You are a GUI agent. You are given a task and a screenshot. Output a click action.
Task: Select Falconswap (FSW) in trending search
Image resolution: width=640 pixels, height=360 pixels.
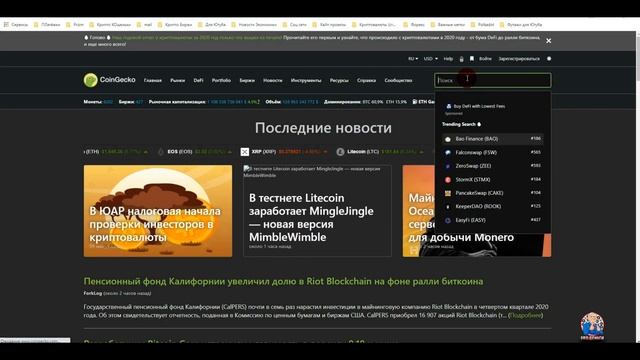click(x=493, y=152)
